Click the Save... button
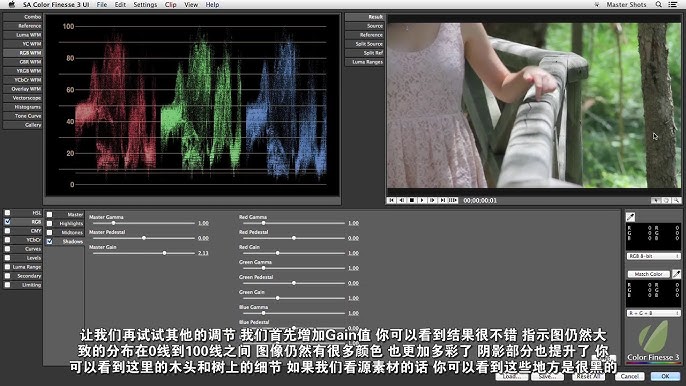The height and width of the screenshot is (386, 686). (547, 376)
